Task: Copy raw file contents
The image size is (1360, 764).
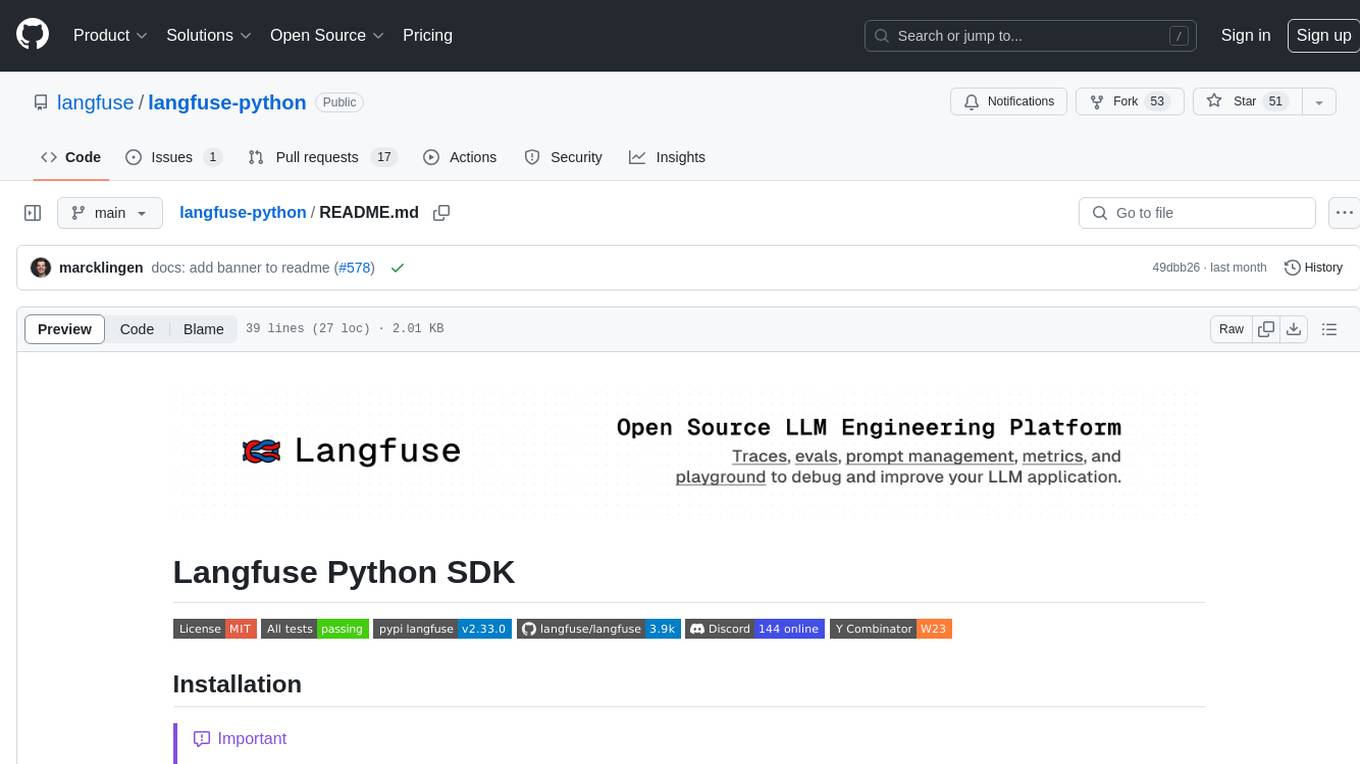Action: (x=1266, y=329)
